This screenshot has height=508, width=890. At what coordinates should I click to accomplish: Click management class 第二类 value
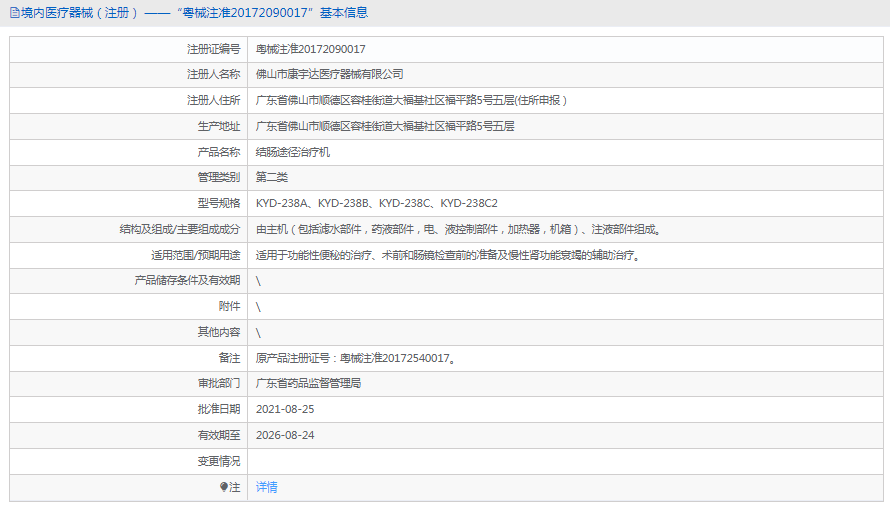[x=271, y=177]
